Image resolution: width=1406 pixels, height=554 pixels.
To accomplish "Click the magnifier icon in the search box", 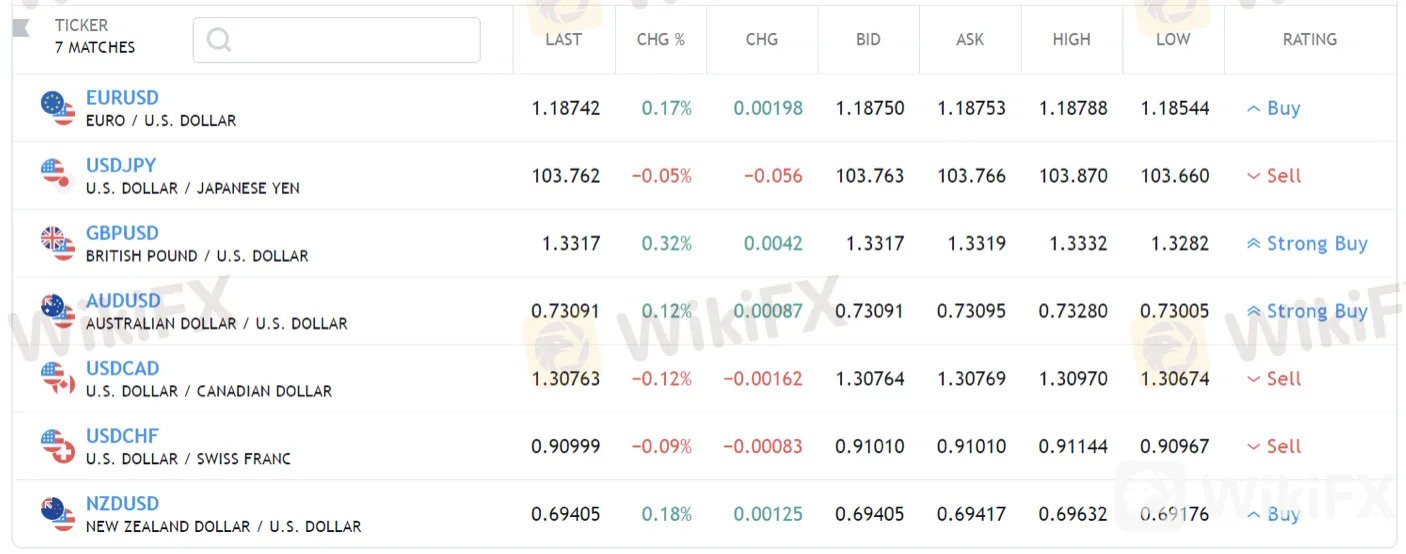I will click(219, 40).
